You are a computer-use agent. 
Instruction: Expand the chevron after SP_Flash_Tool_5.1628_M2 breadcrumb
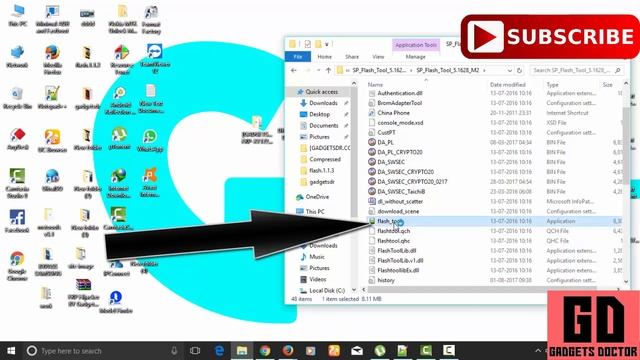tap(484, 70)
